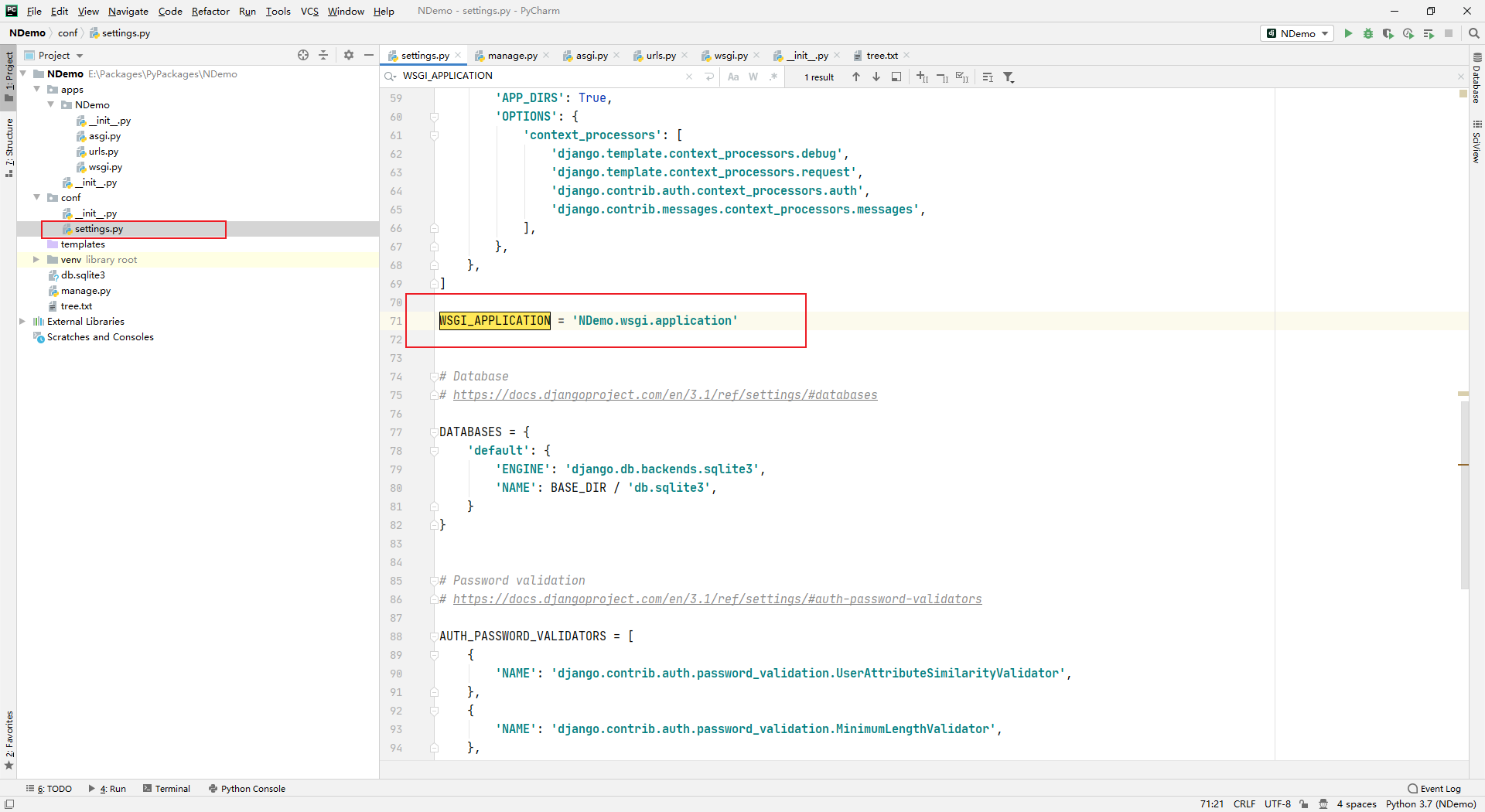Open the Refactor menu

(x=210, y=11)
